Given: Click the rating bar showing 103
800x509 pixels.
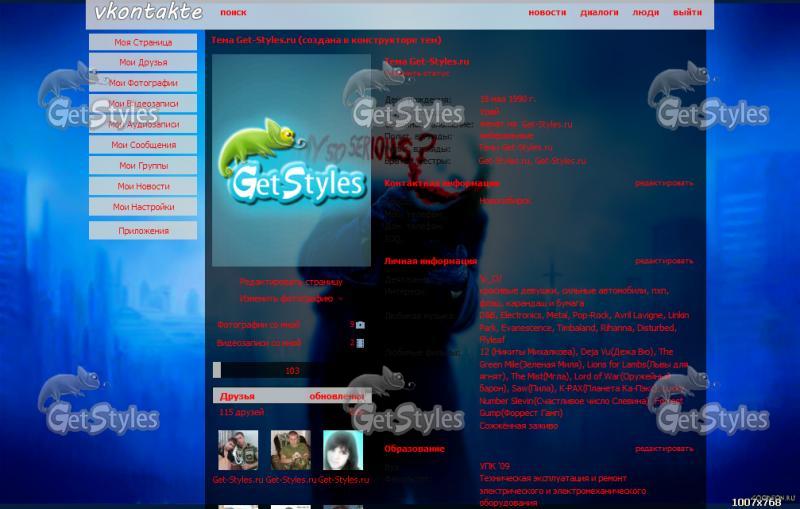Looking at the screenshot, I should pyautogui.click(x=291, y=370).
